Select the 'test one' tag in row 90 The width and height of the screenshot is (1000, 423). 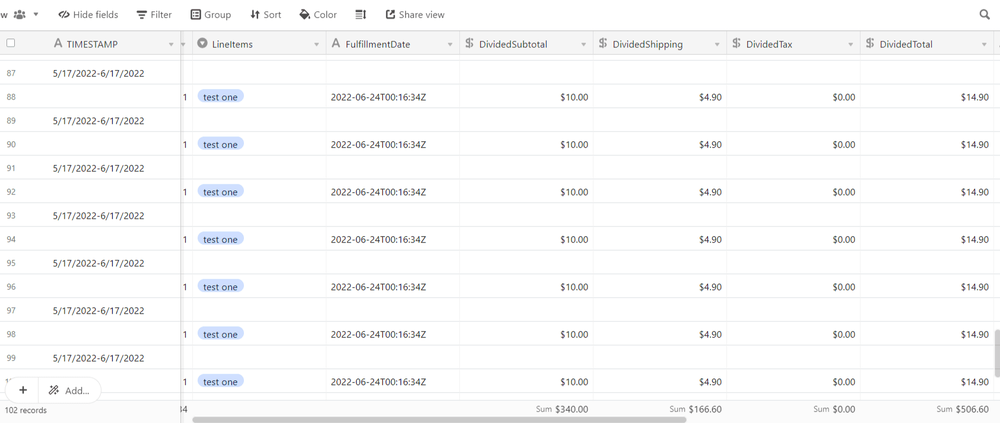point(221,144)
